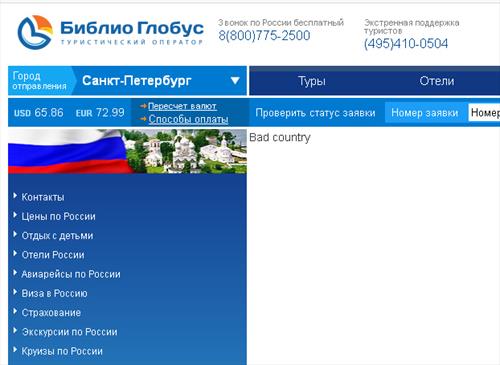Open Отдых с детьми in the sidebar
The height and width of the screenshot is (365, 500).
pos(57,236)
